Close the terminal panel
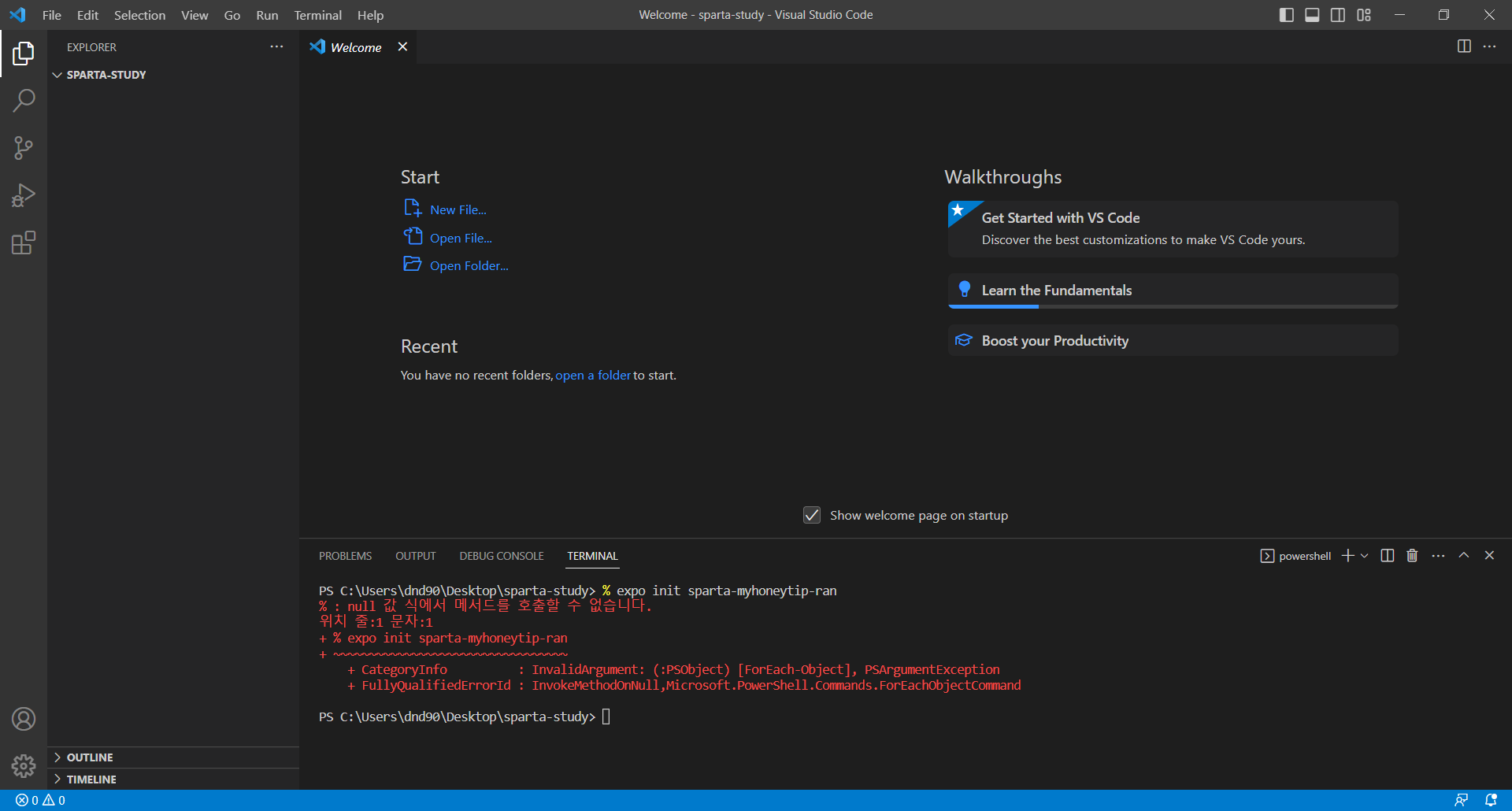1512x811 pixels. coord(1489,555)
